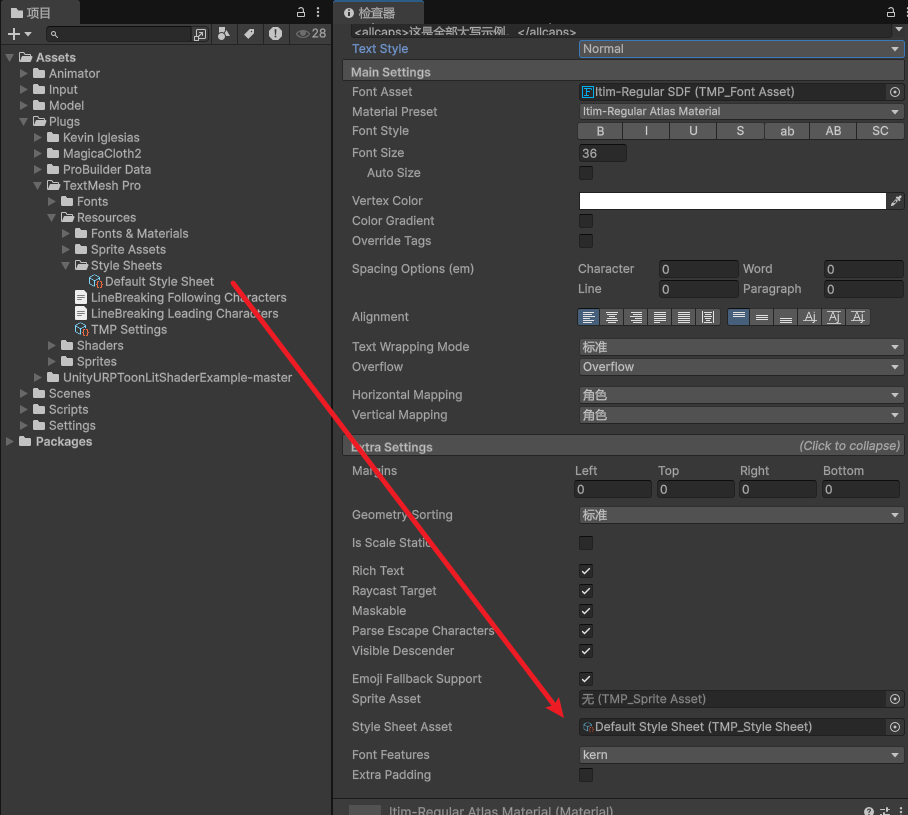The height and width of the screenshot is (815, 908).
Task: Apply italic style using the I icon
Action: point(645,130)
